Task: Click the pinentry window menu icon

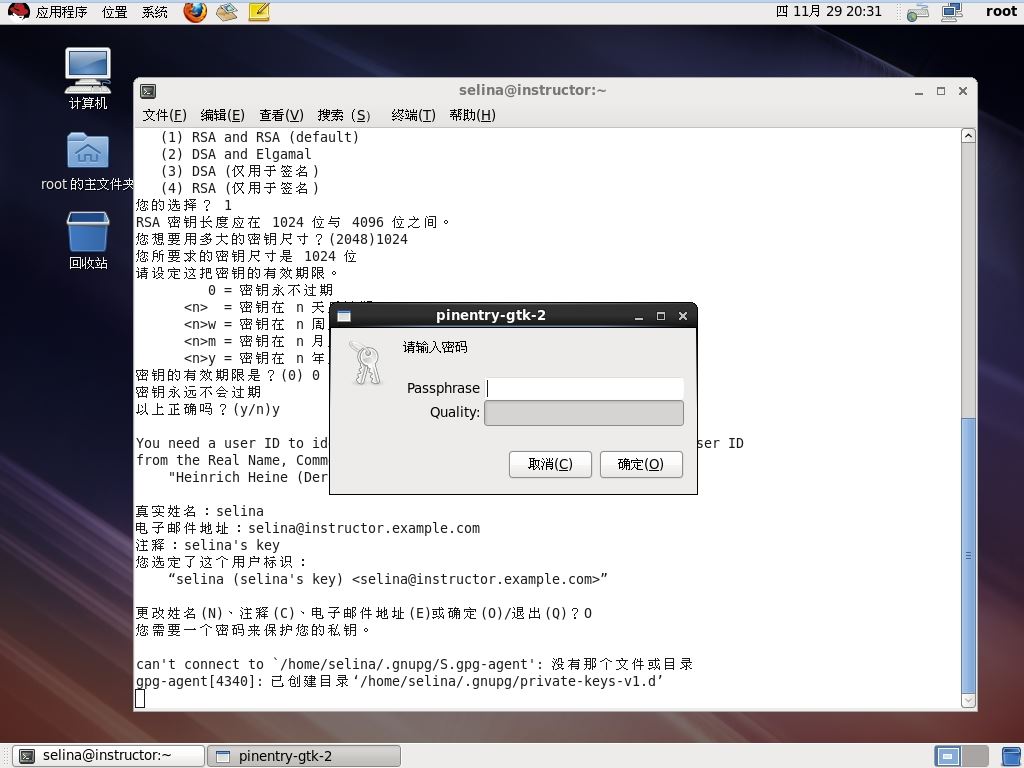Action: point(344,316)
